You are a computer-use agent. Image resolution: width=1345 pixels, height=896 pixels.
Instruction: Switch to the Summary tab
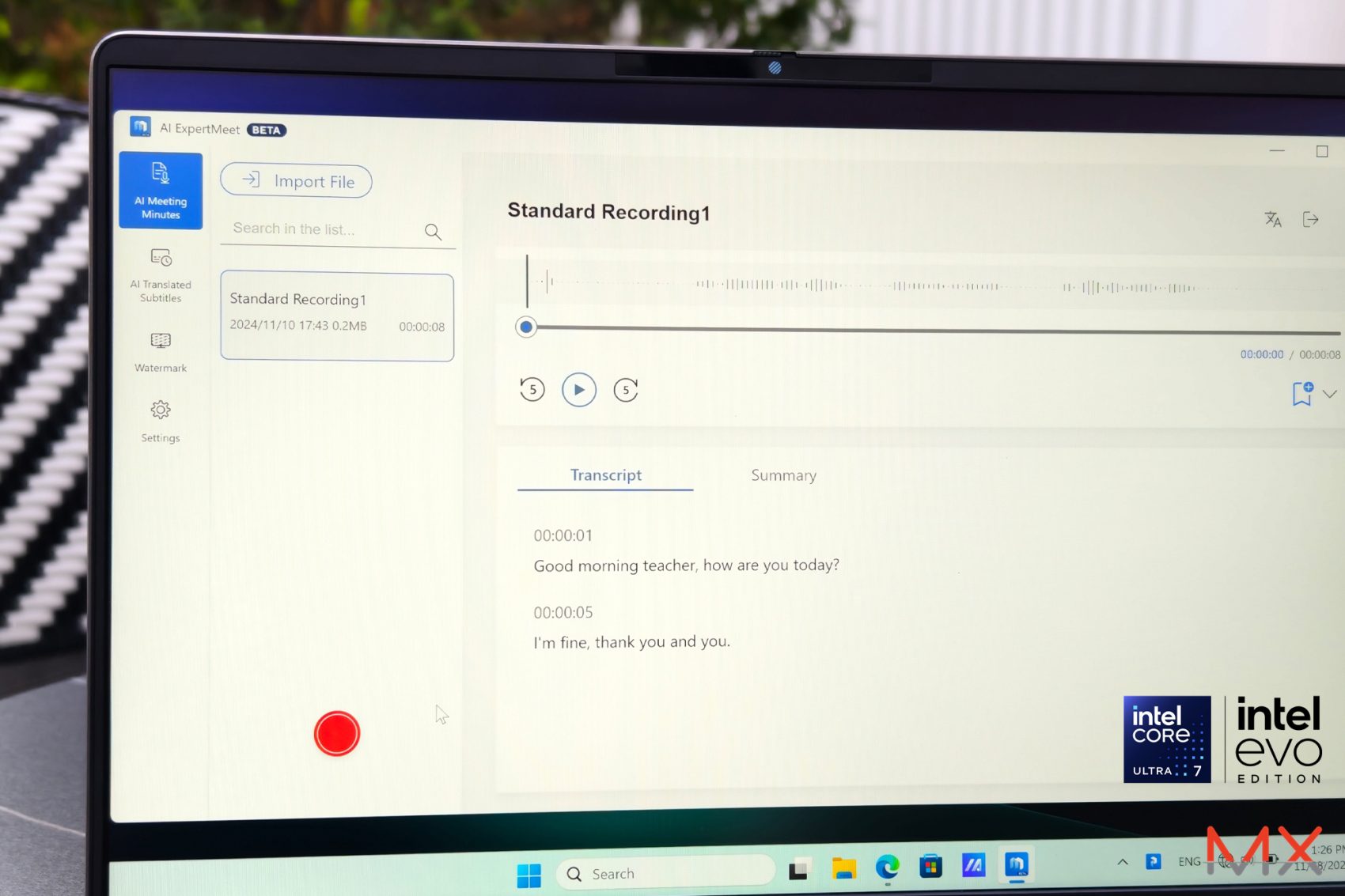[783, 475]
